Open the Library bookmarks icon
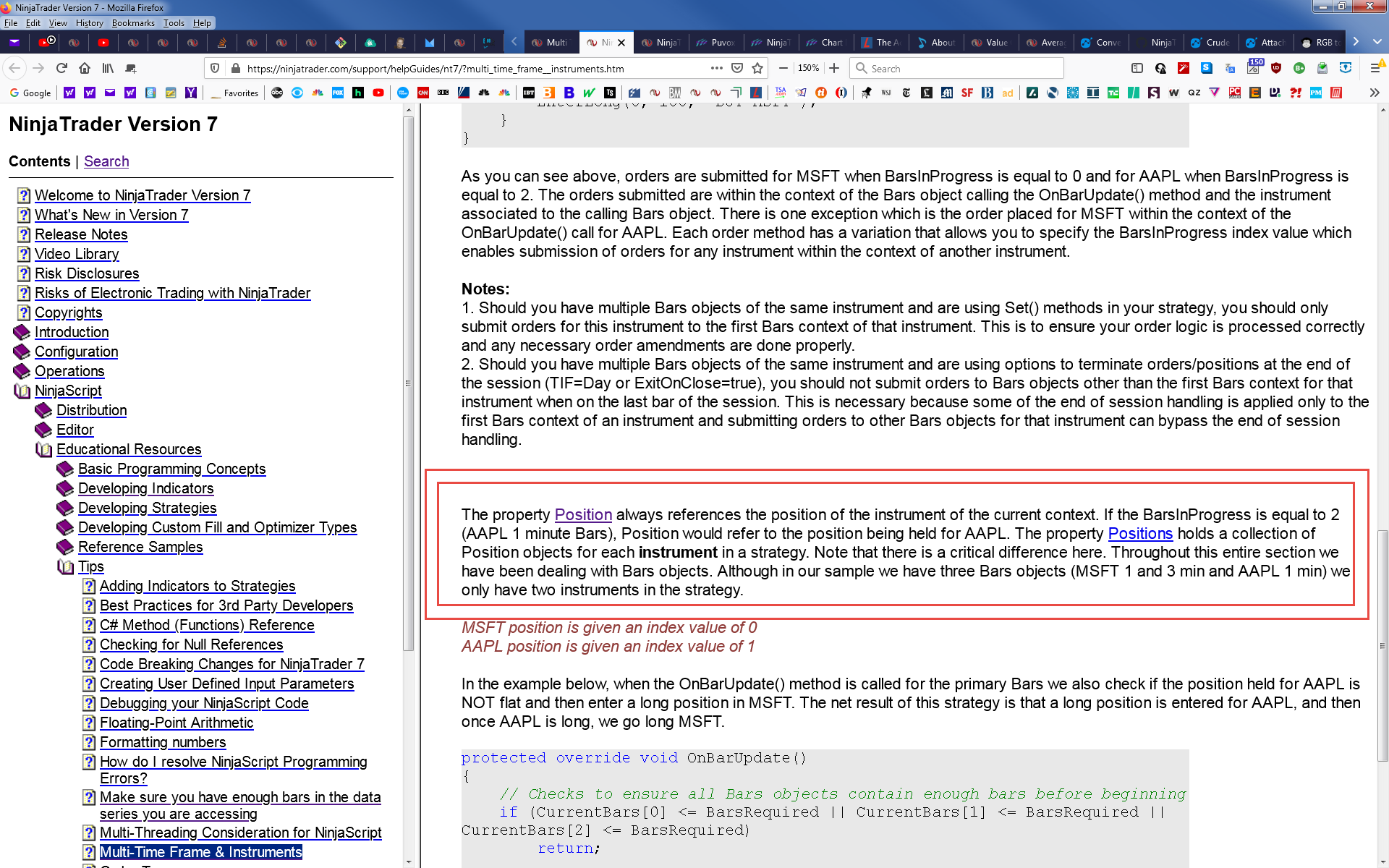 pyautogui.click(x=108, y=68)
